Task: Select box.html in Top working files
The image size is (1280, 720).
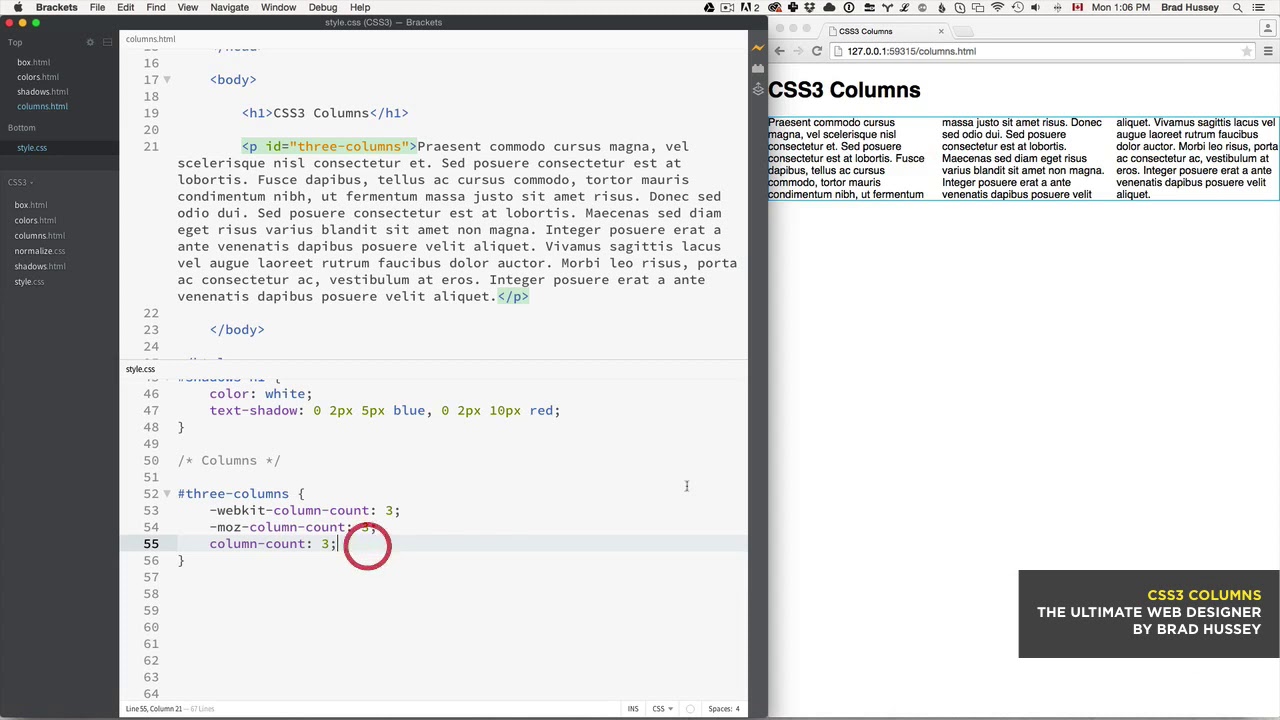Action: (33, 62)
